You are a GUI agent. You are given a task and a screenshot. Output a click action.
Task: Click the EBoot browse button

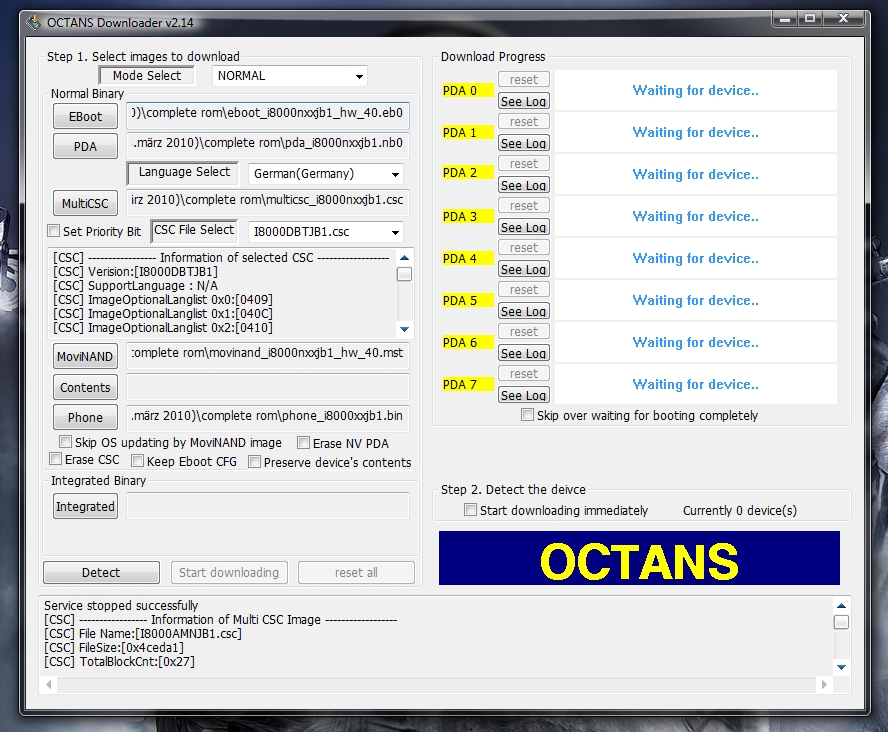click(x=86, y=117)
